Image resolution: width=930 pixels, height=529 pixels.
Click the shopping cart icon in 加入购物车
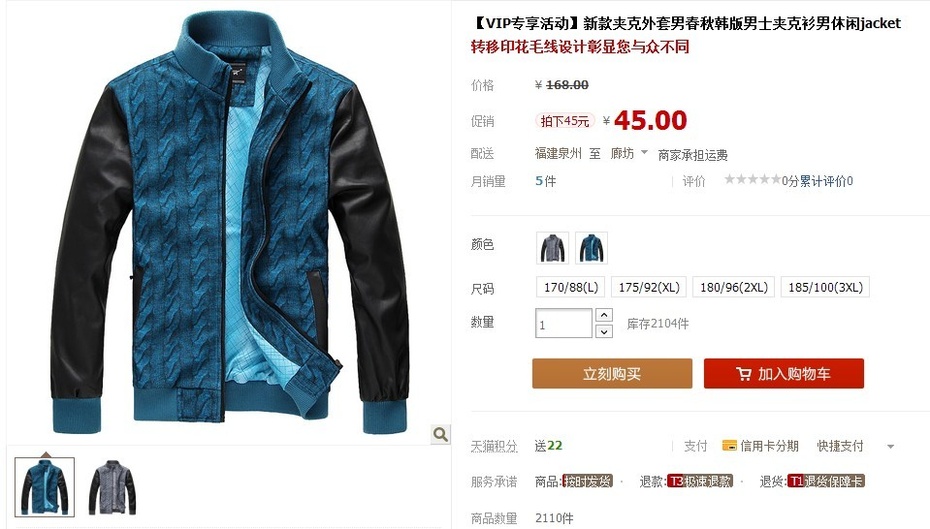(x=743, y=374)
